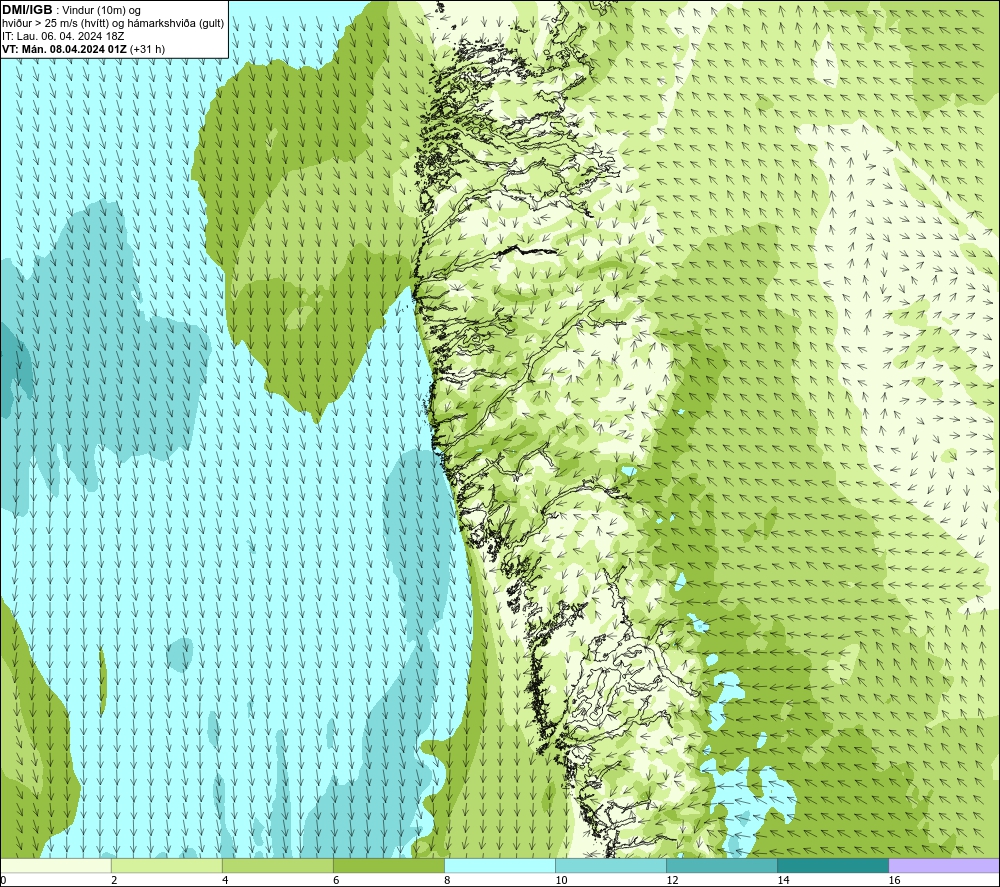This screenshot has height=887, width=1000.
Task: Click the '(+31 h)' forecast offset text
Action: (147, 49)
